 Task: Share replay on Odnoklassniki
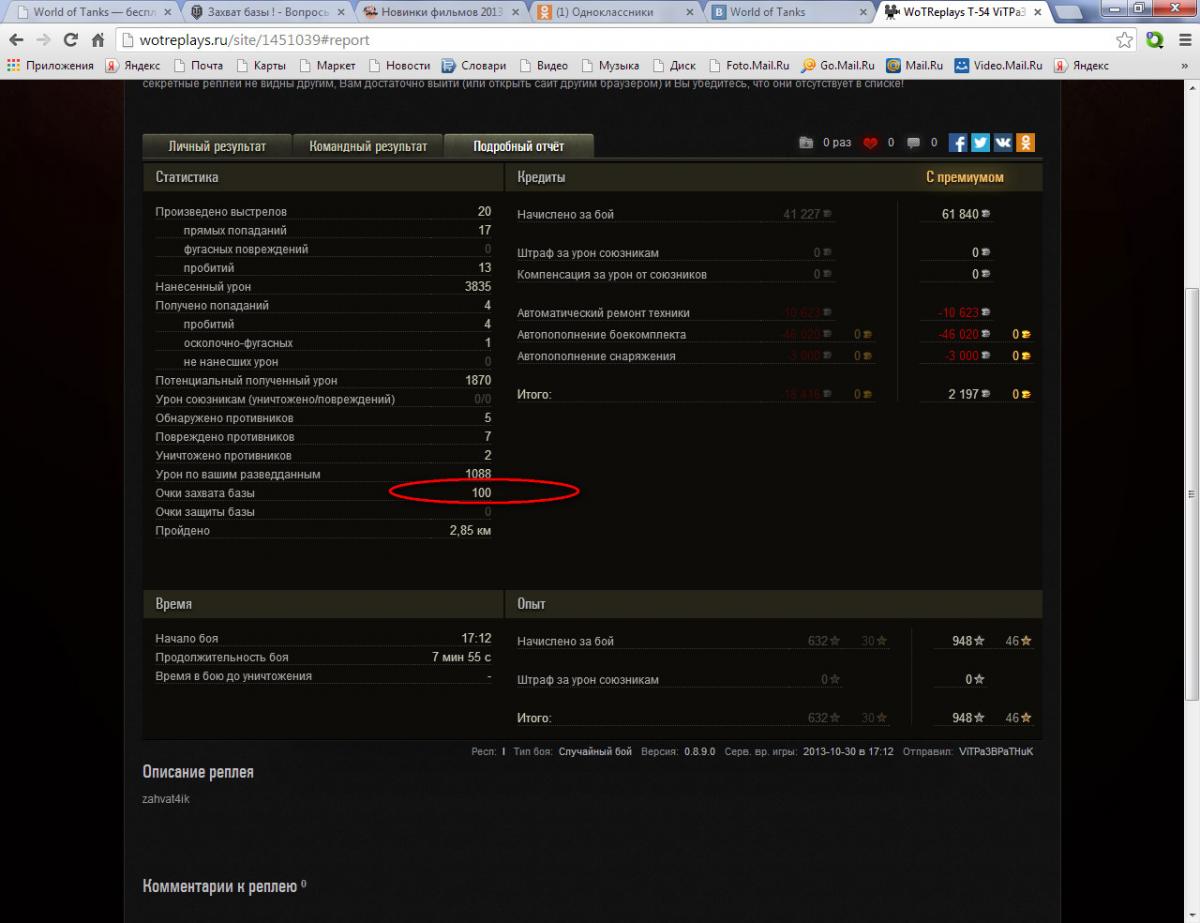(x=1026, y=143)
